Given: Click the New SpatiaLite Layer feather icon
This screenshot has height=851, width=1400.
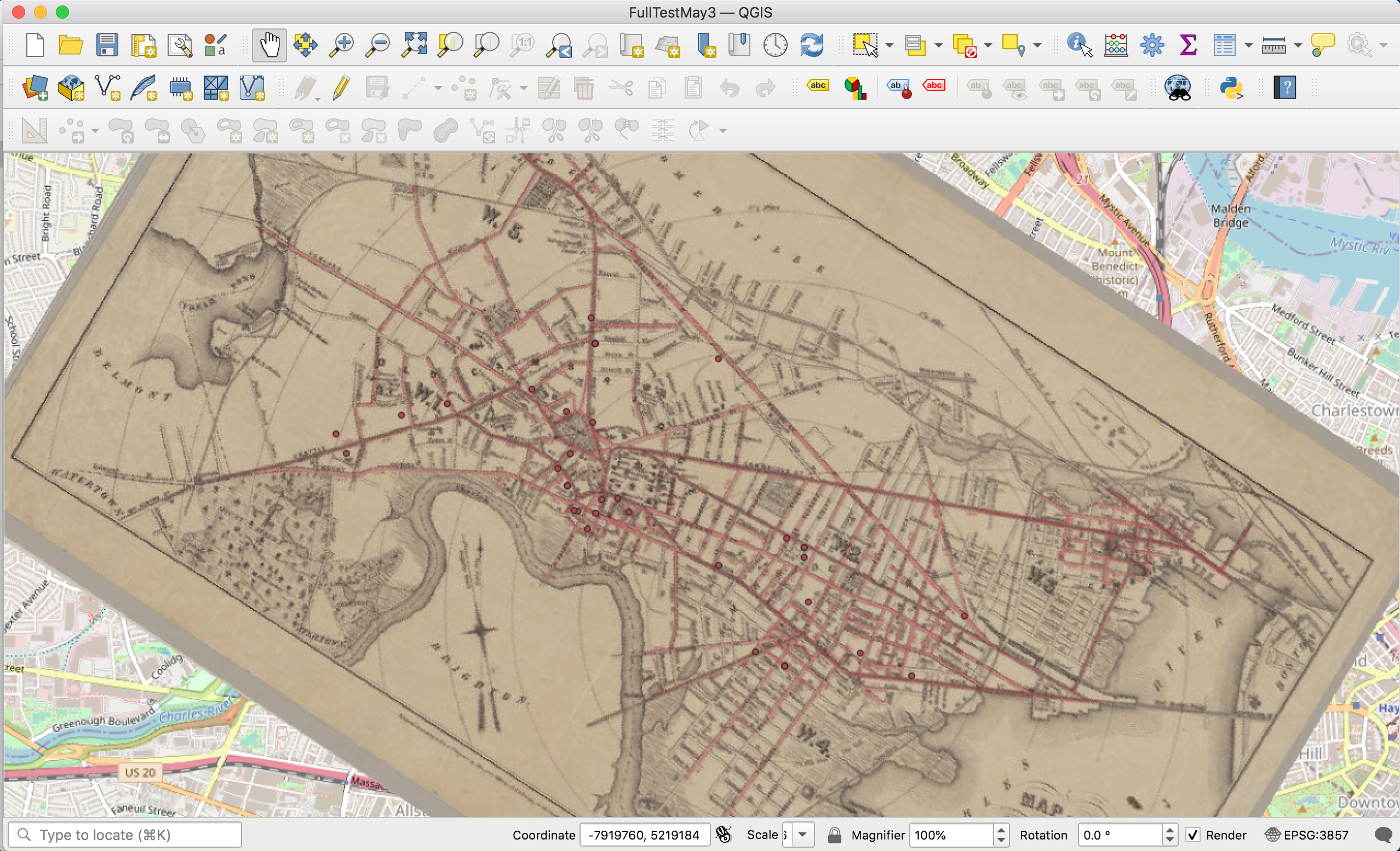Looking at the screenshot, I should (x=144, y=88).
